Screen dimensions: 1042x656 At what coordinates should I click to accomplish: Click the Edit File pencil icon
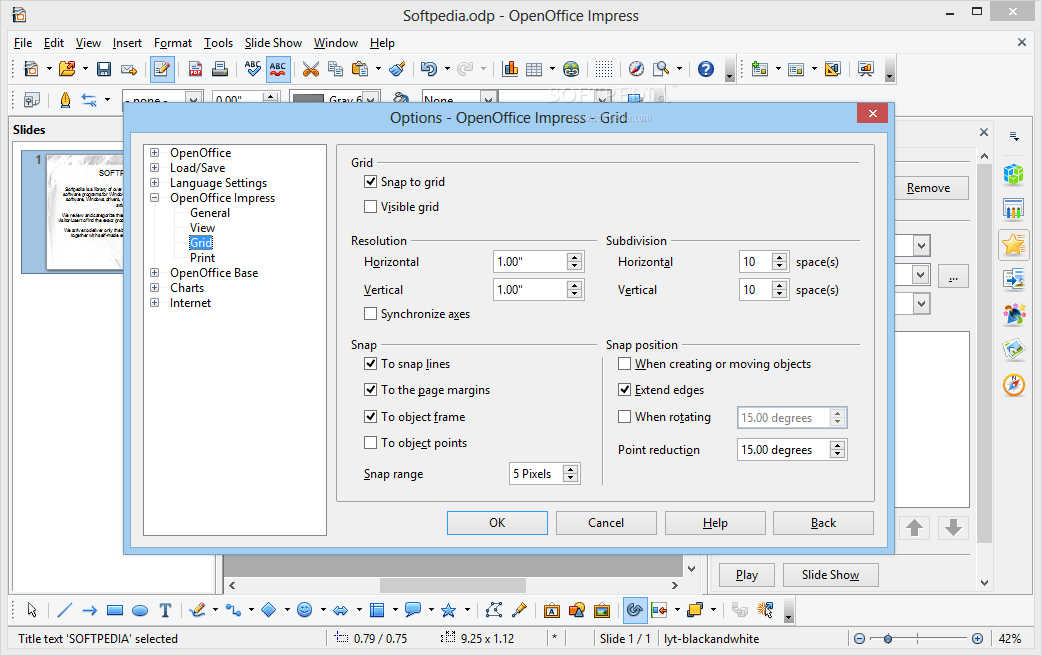(x=161, y=69)
